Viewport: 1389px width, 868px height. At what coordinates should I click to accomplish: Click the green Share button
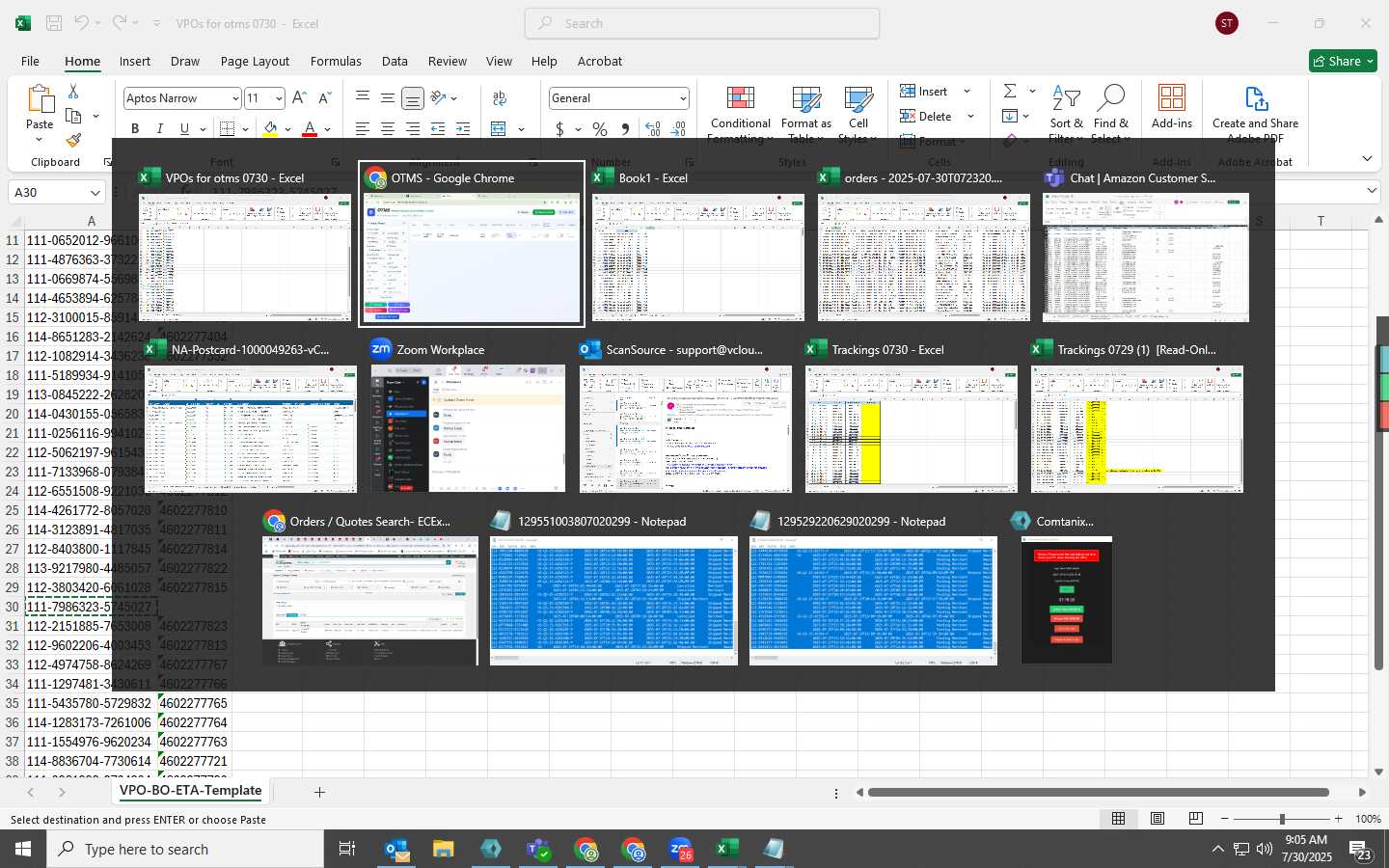click(1343, 61)
